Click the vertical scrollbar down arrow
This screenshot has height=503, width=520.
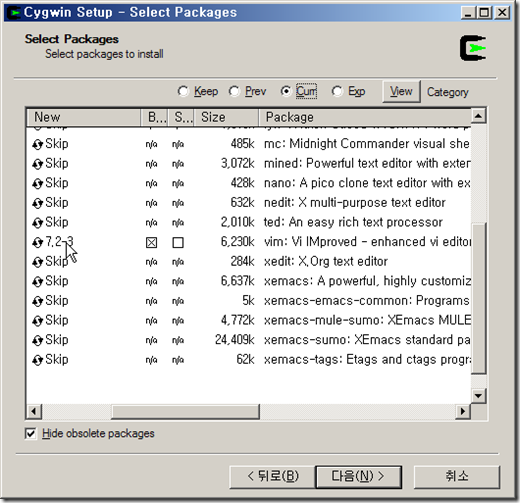pyautogui.click(x=479, y=396)
